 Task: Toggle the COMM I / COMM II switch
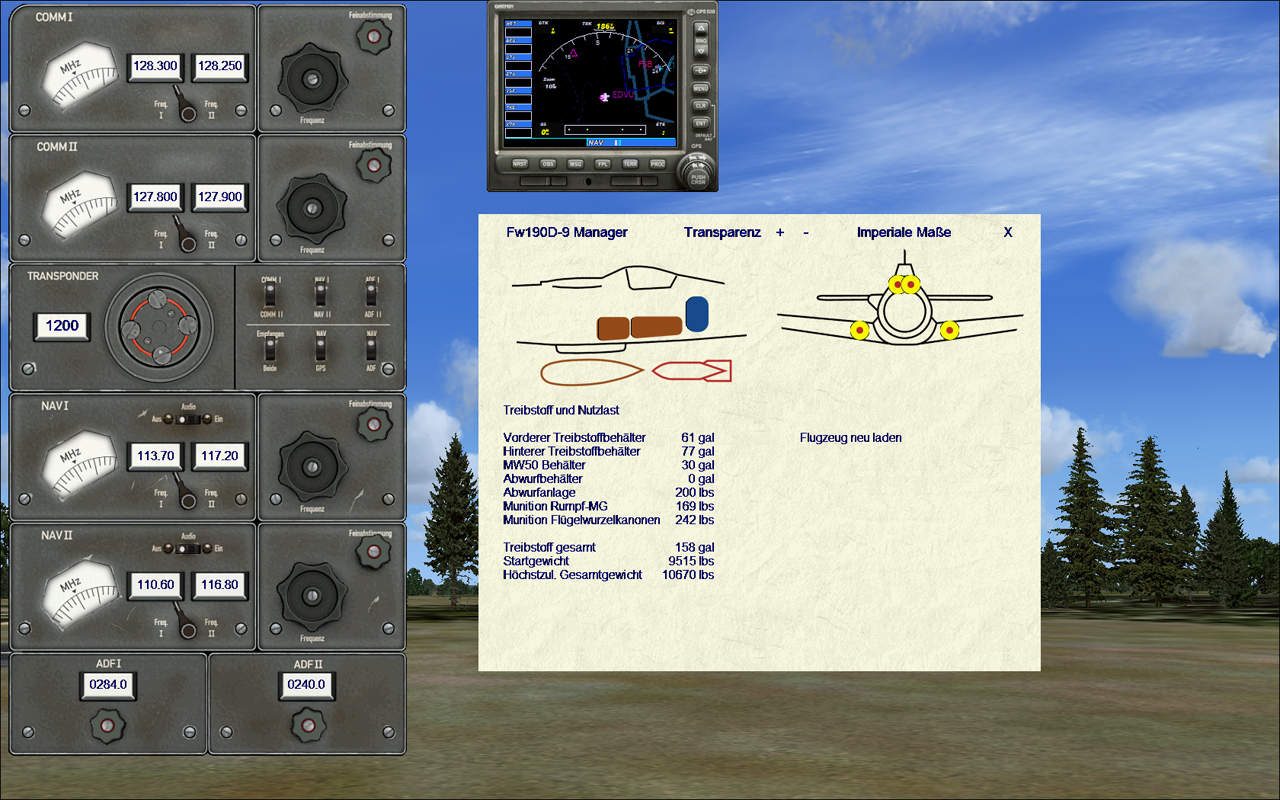point(270,293)
